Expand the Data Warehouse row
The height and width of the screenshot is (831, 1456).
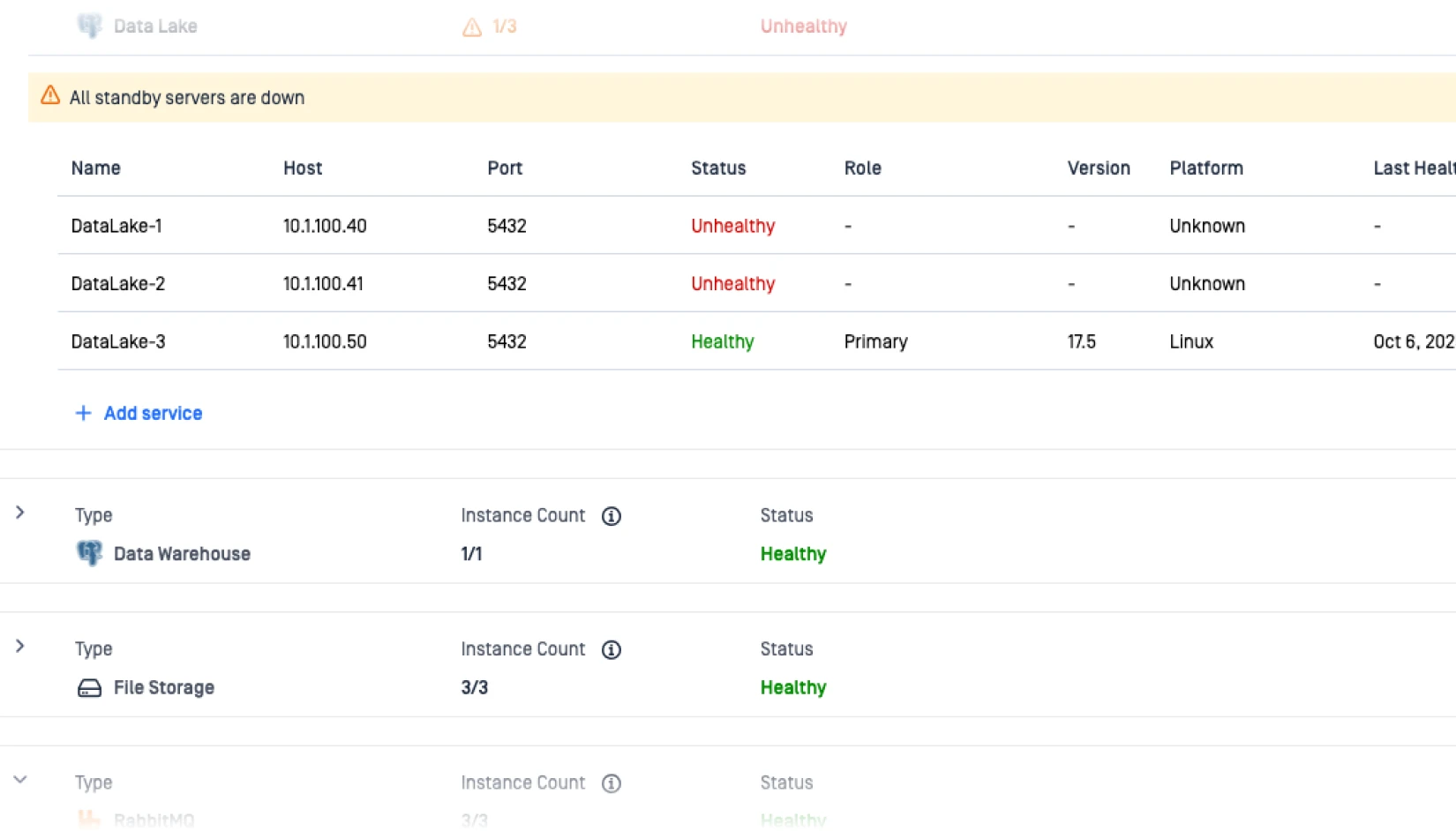[x=20, y=513]
